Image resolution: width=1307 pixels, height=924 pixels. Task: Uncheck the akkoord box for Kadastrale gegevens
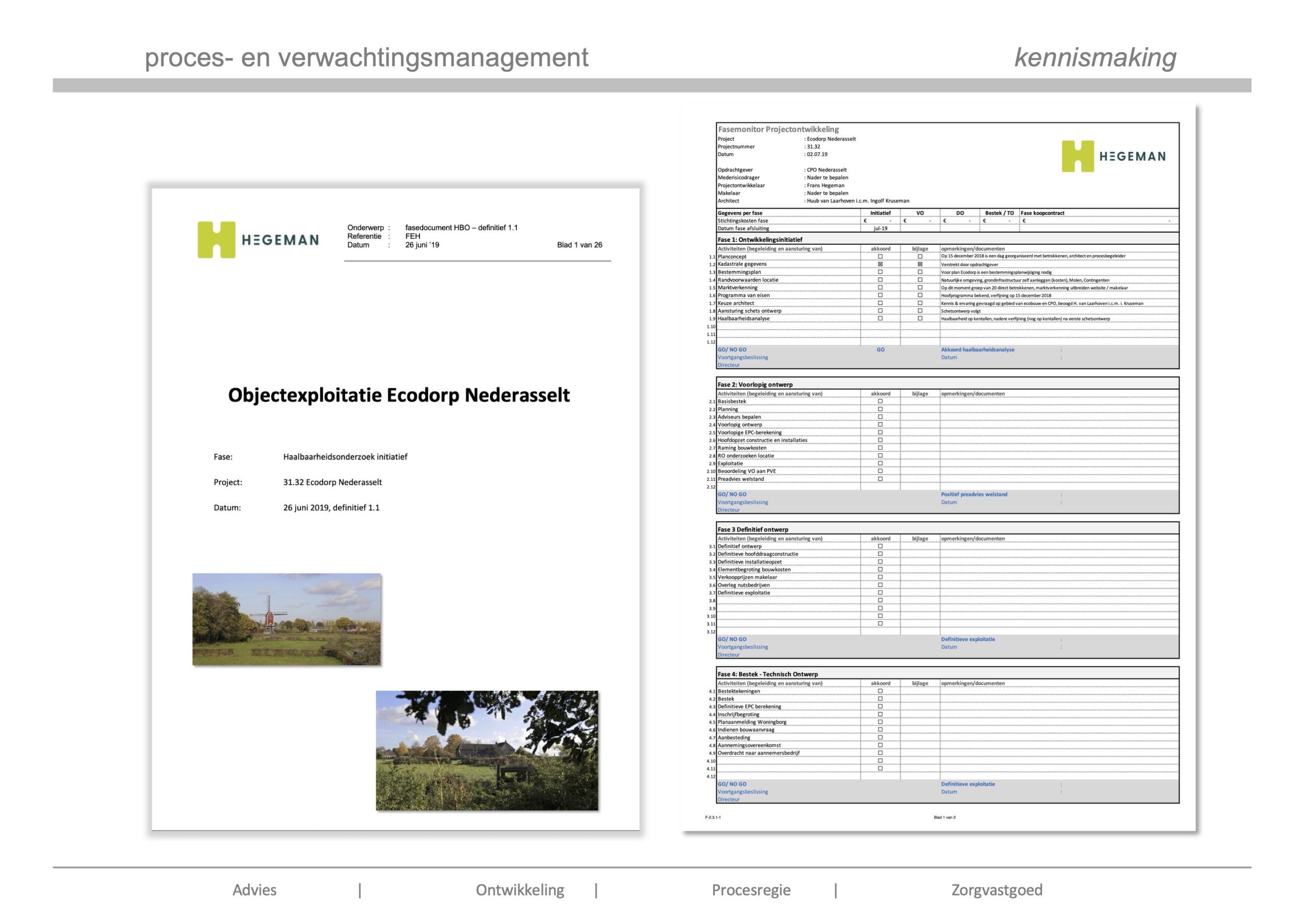[x=880, y=264]
